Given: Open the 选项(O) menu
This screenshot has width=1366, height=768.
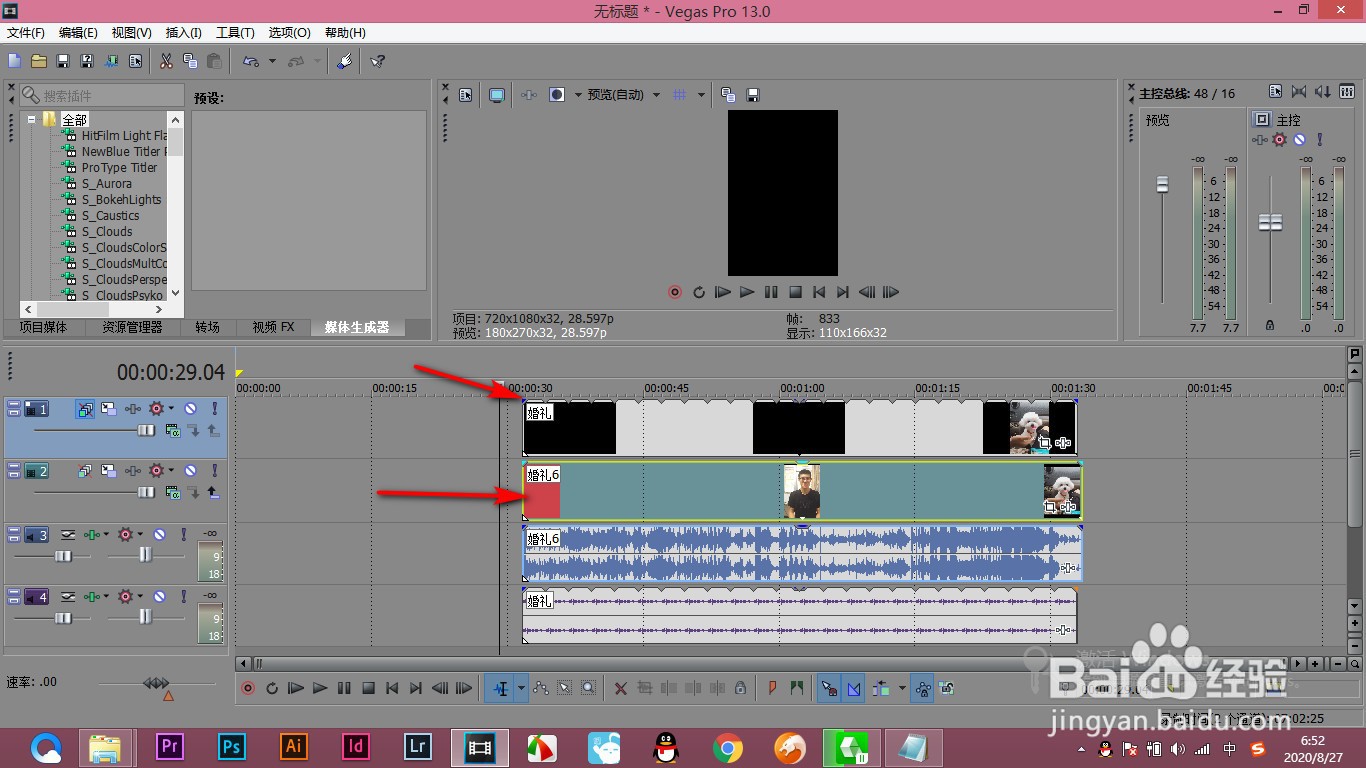Looking at the screenshot, I should pyautogui.click(x=289, y=33).
